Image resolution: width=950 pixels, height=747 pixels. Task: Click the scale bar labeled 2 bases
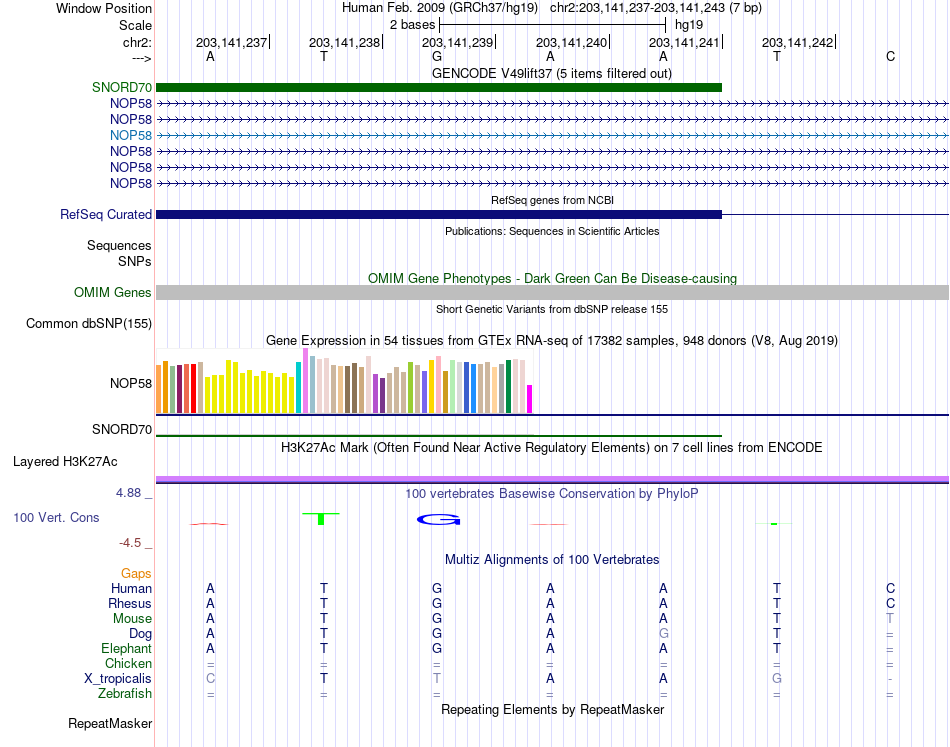click(552, 25)
